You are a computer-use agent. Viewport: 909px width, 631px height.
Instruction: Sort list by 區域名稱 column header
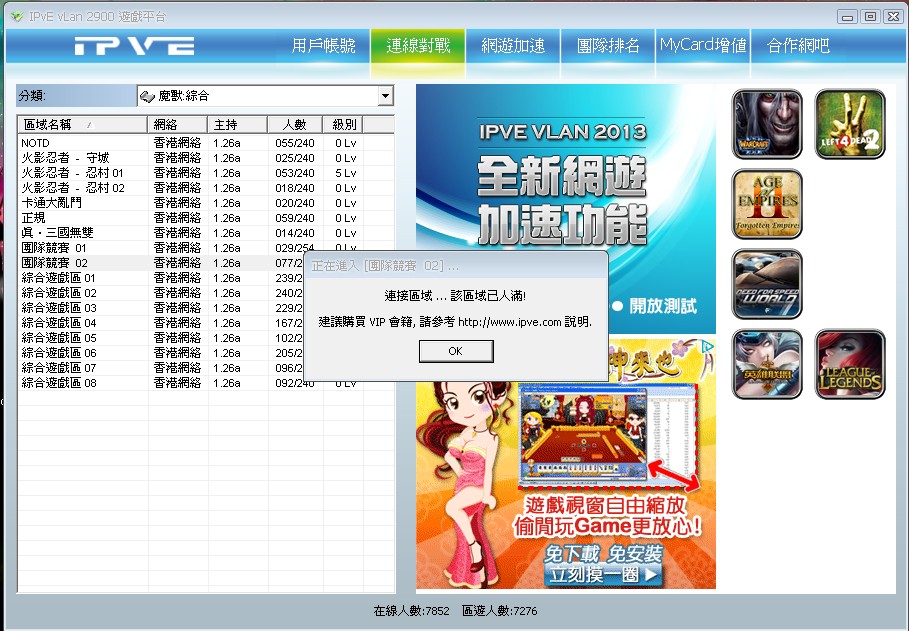82,125
